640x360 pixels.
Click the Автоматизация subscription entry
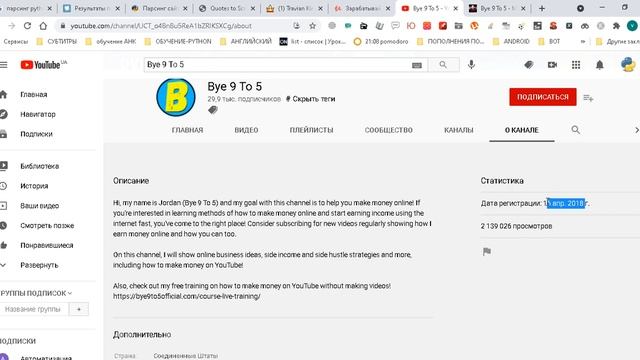pos(46,358)
